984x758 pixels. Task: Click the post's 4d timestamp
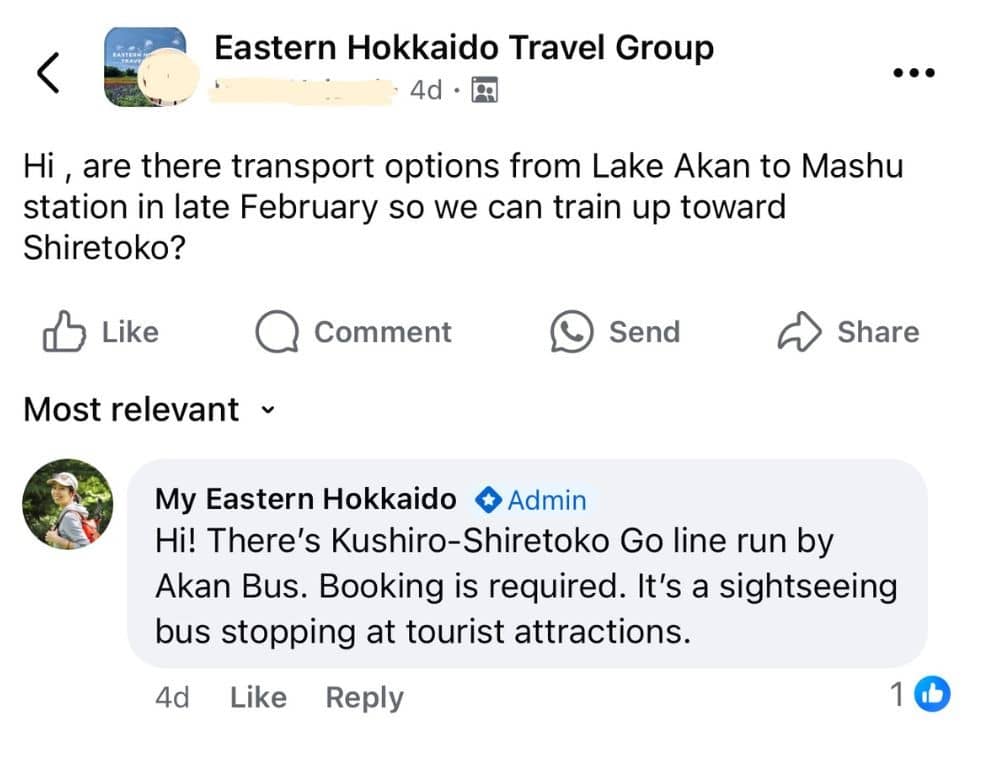[426, 90]
